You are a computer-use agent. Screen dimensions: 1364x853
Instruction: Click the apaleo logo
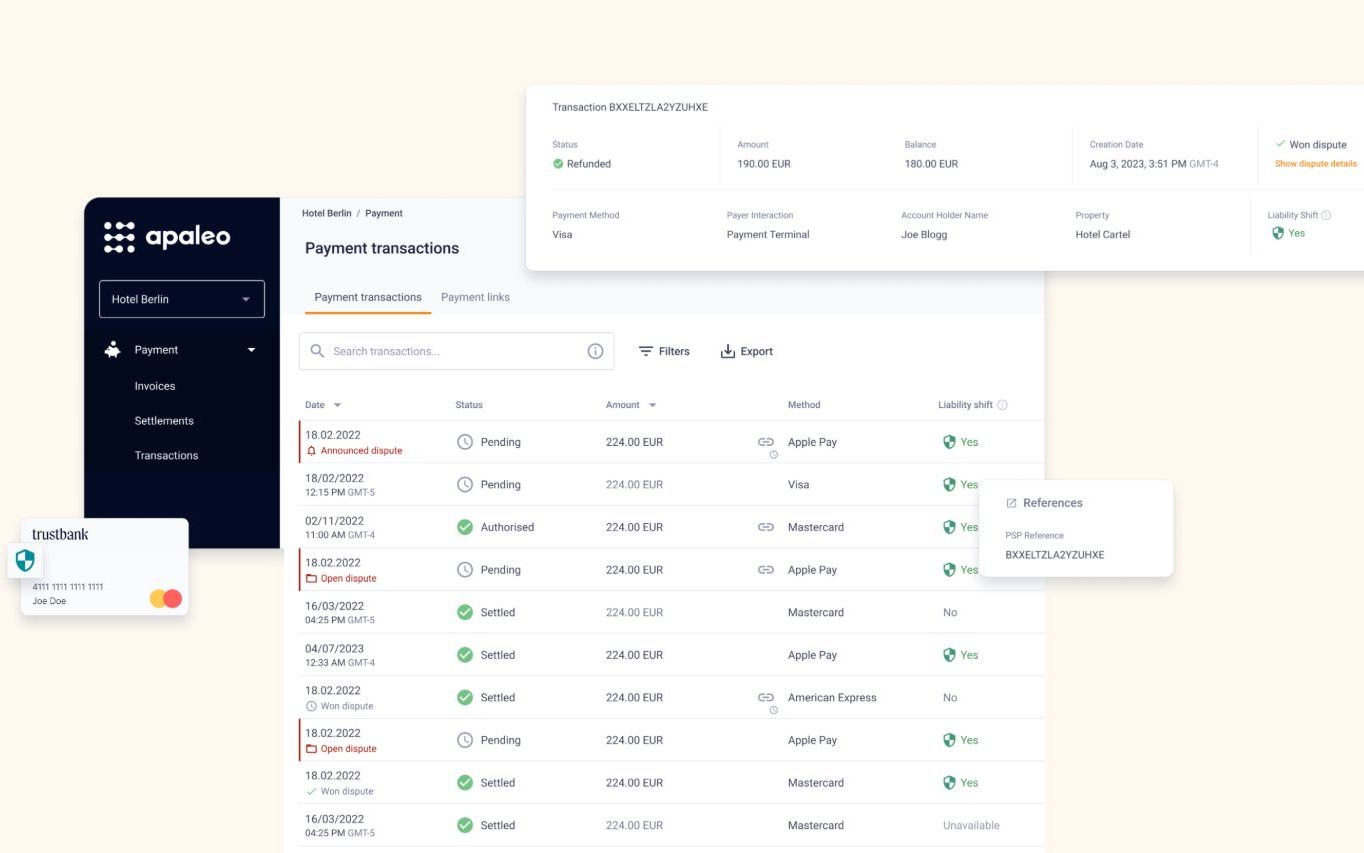(x=167, y=237)
